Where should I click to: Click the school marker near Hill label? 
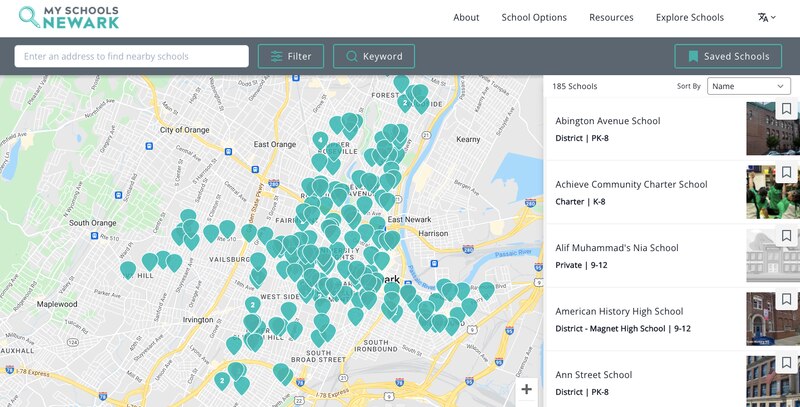128,270
